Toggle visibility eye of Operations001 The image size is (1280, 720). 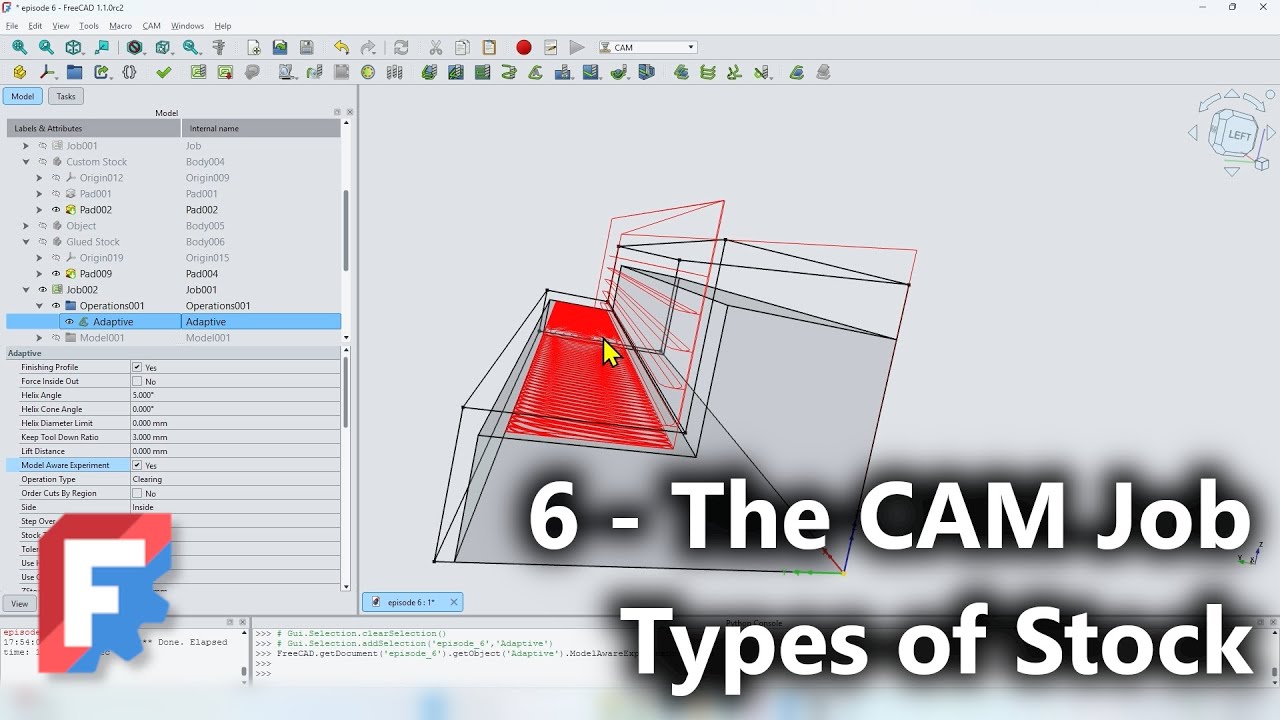pos(56,306)
